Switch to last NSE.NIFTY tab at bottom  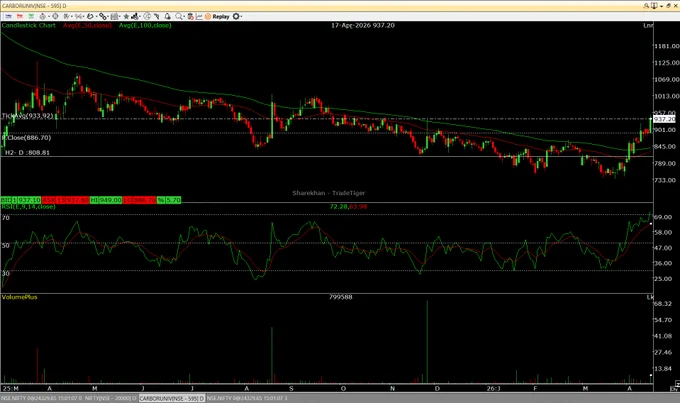[248, 398]
